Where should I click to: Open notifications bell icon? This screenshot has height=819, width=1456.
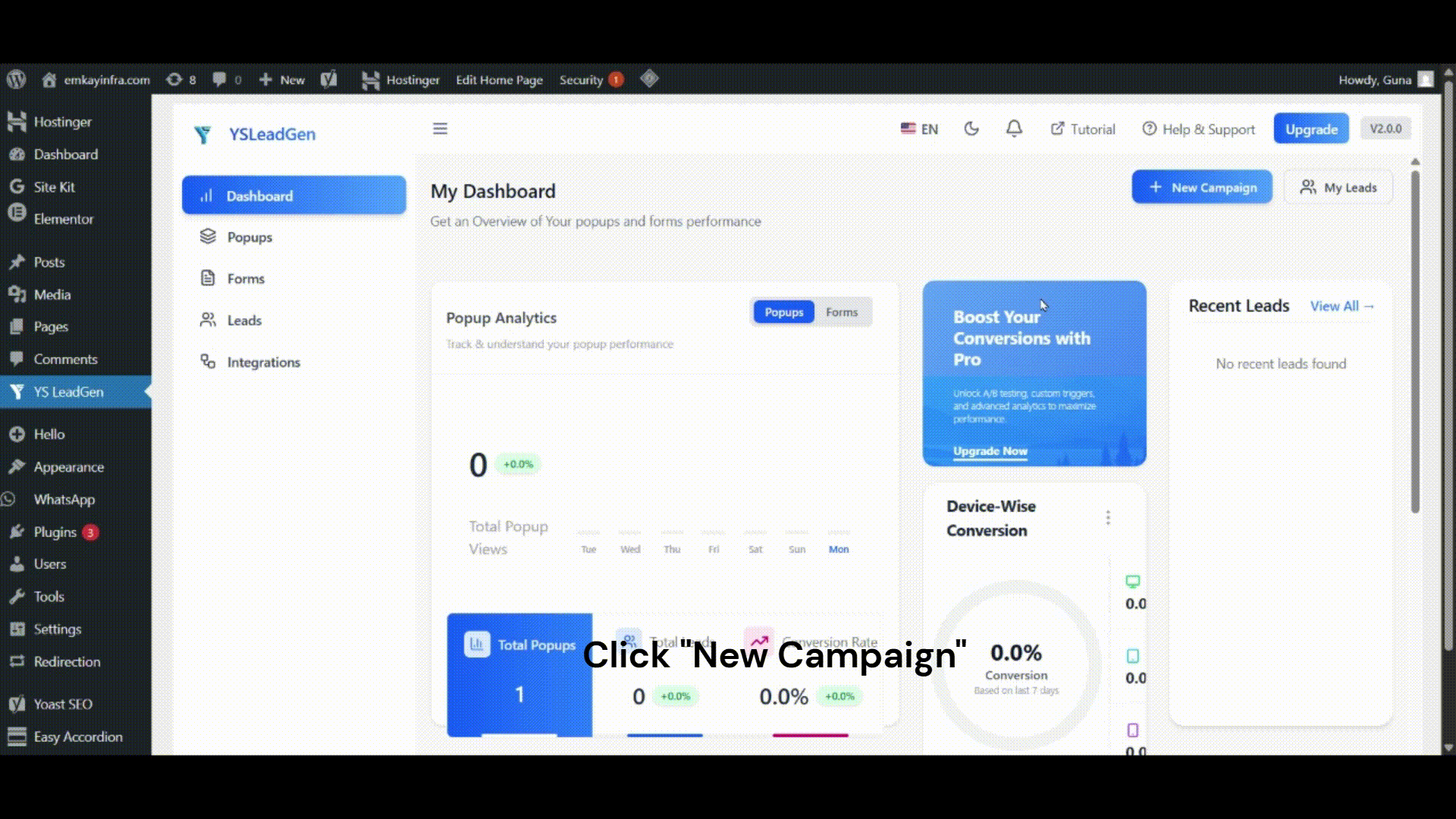(x=1014, y=129)
